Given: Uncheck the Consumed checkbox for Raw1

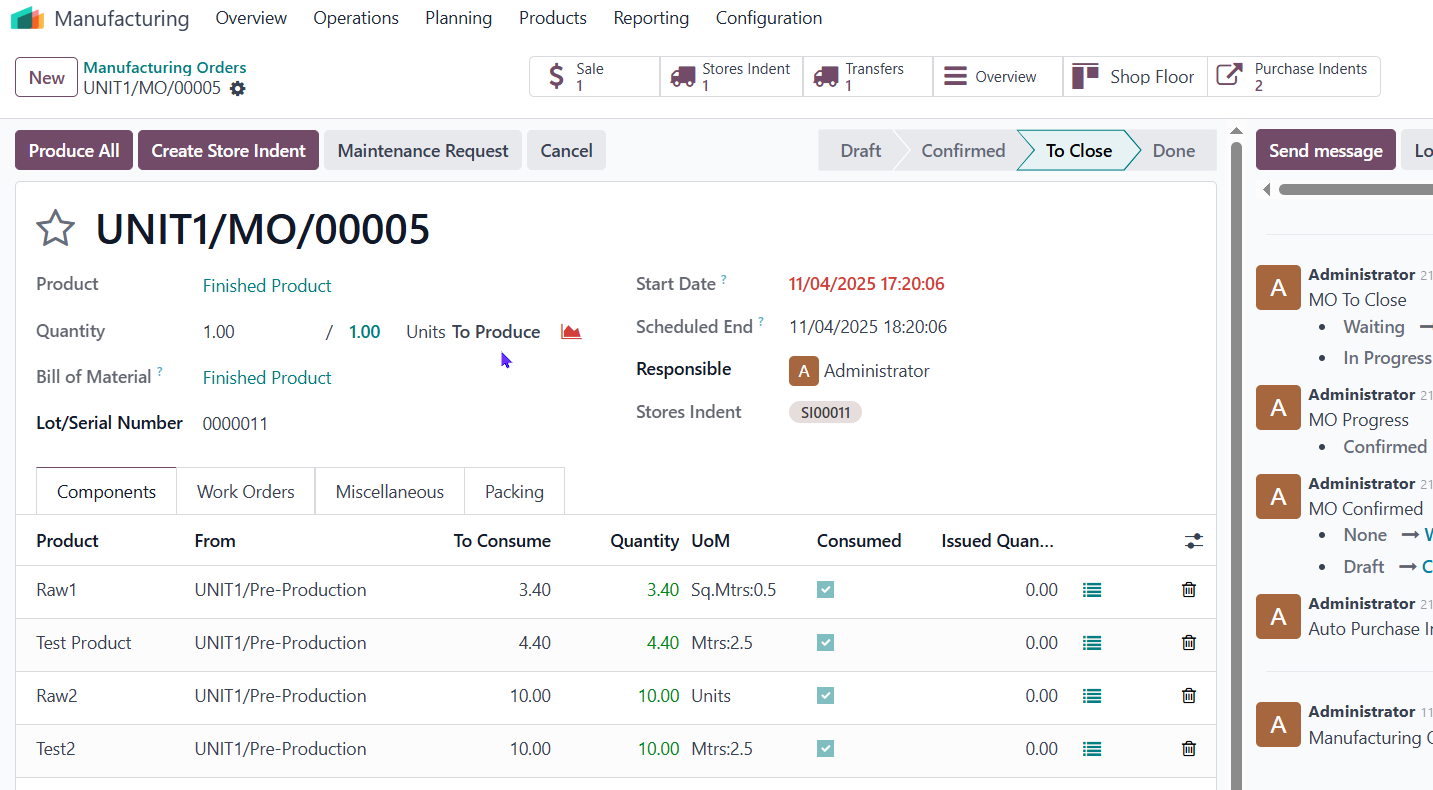Looking at the screenshot, I should click(825, 590).
